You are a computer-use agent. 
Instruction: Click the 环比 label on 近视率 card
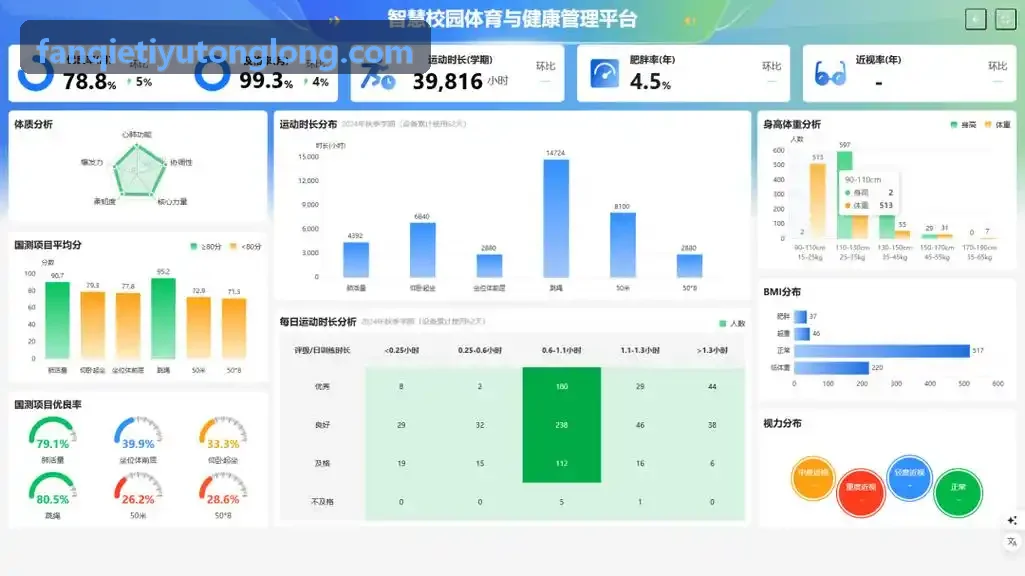[997, 66]
